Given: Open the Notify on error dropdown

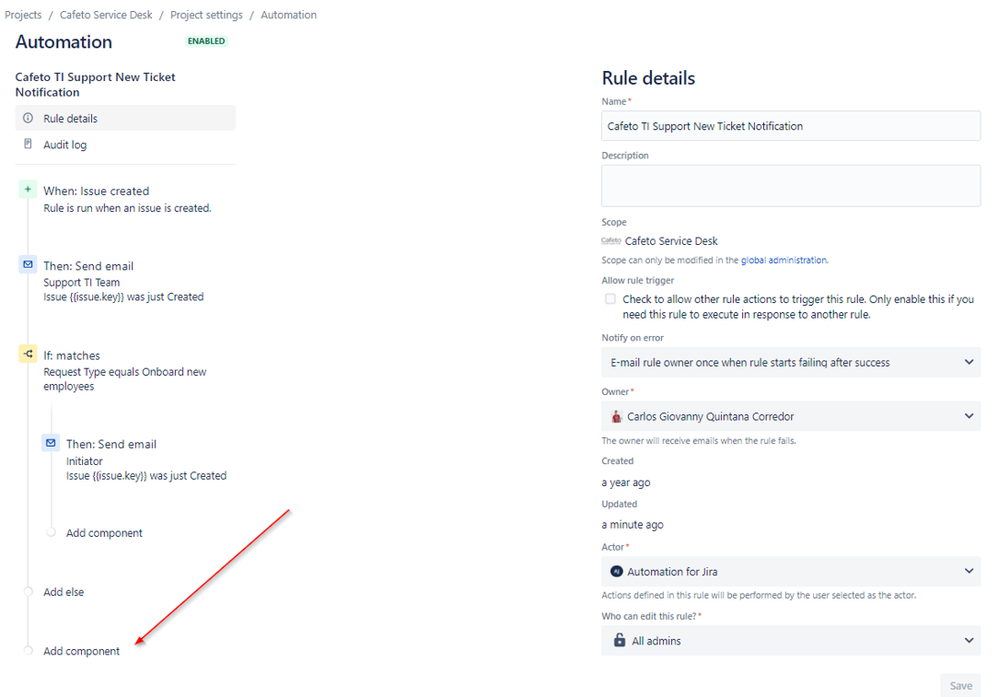Looking at the screenshot, I should (x=968, y=362).
